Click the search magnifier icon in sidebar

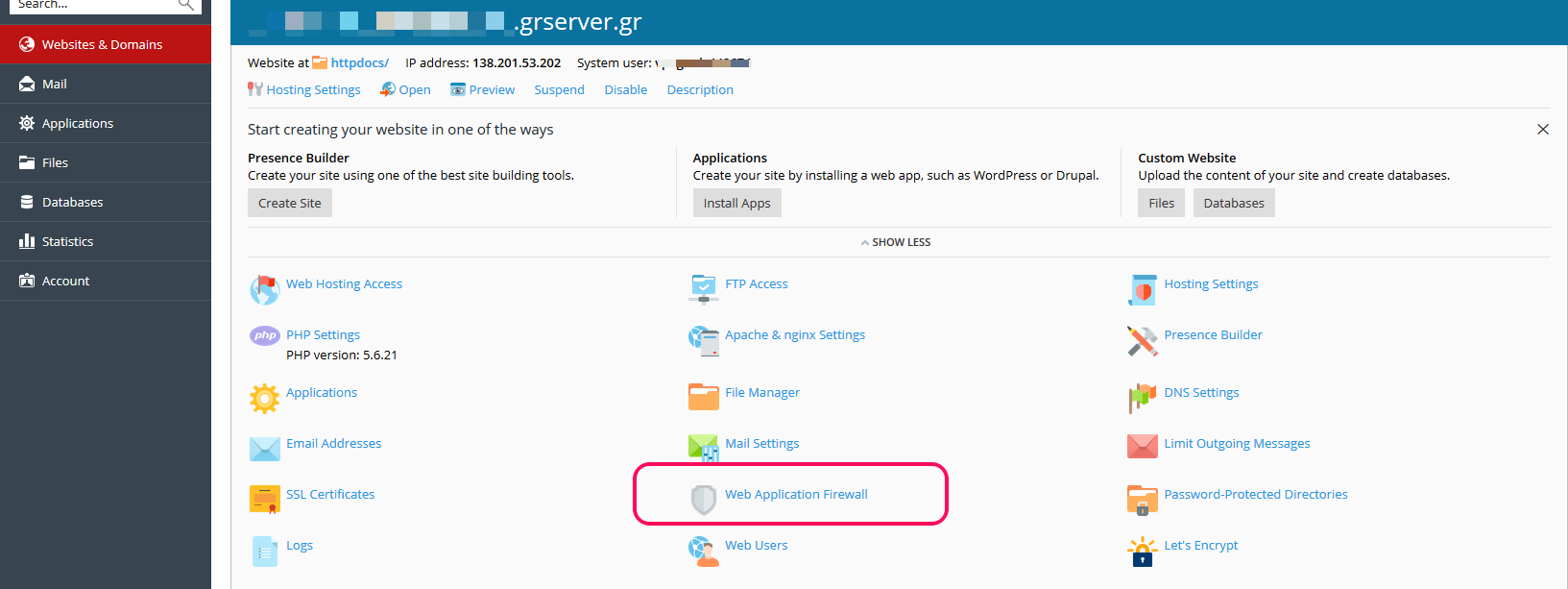[186, 5]
